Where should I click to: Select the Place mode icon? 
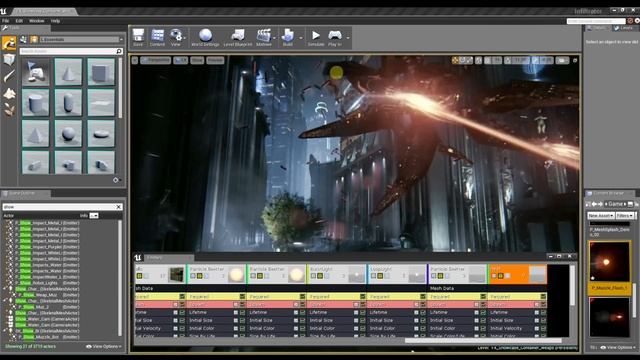9,43
